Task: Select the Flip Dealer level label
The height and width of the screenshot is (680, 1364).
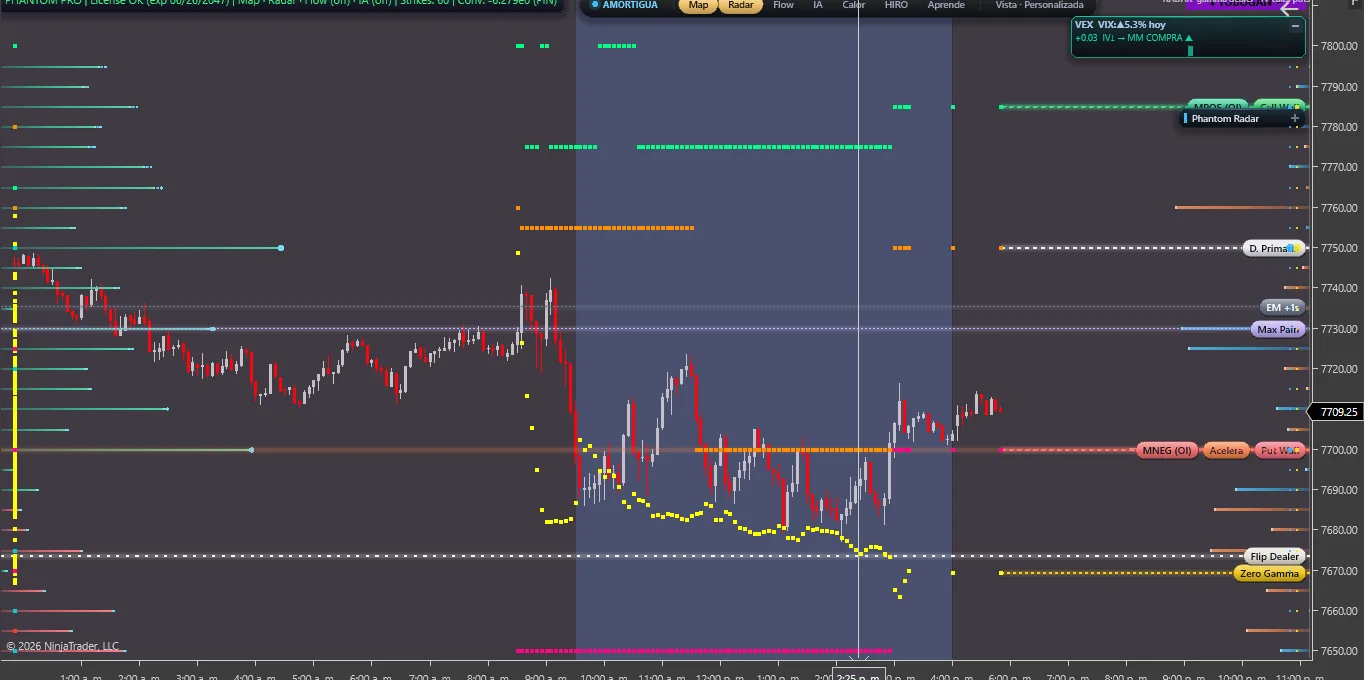Action: point(1275,556)
